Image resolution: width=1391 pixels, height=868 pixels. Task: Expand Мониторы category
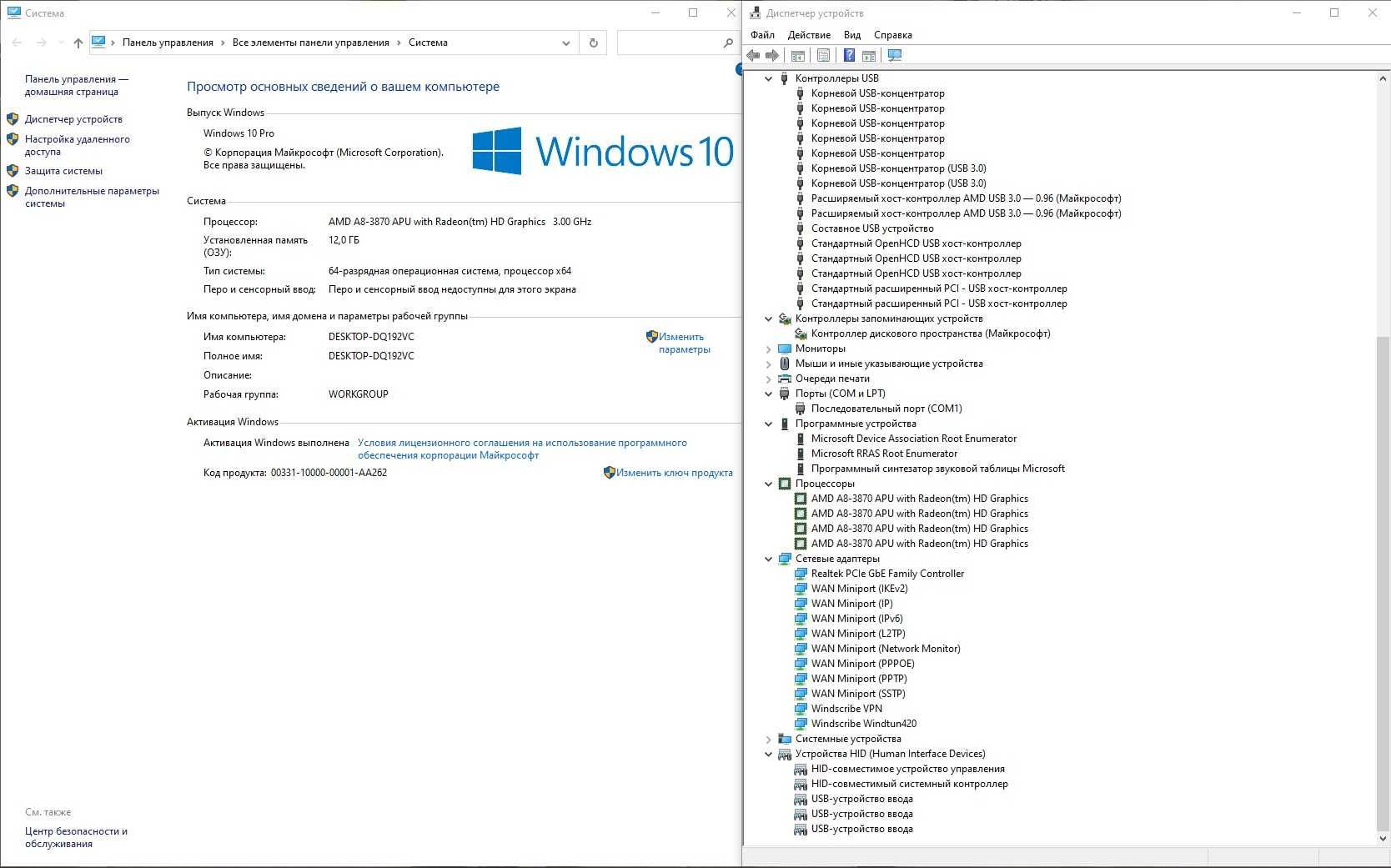pos(769,349)
